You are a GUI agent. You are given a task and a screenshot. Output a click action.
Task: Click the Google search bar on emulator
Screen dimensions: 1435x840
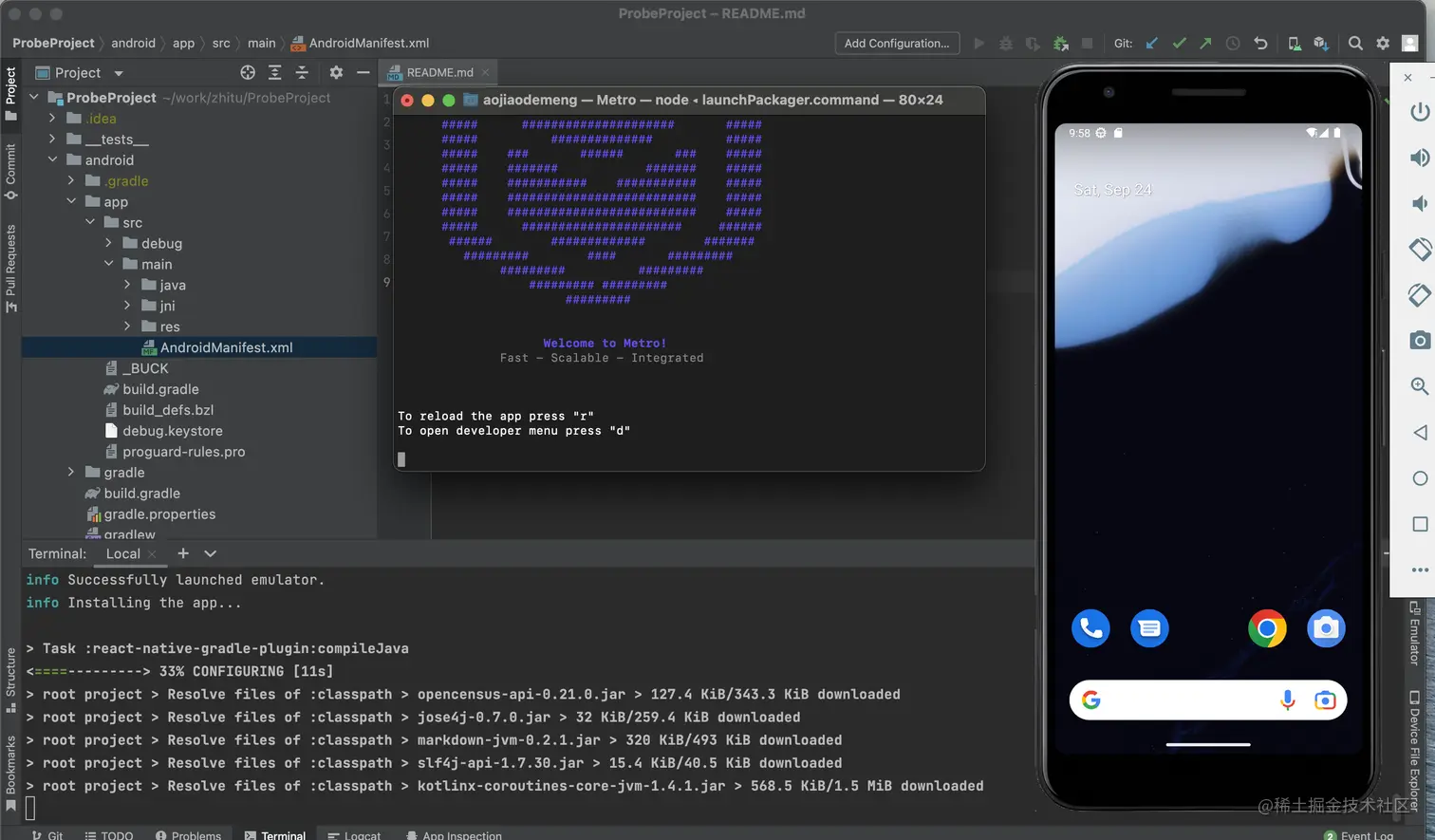tap(1208, 700)
